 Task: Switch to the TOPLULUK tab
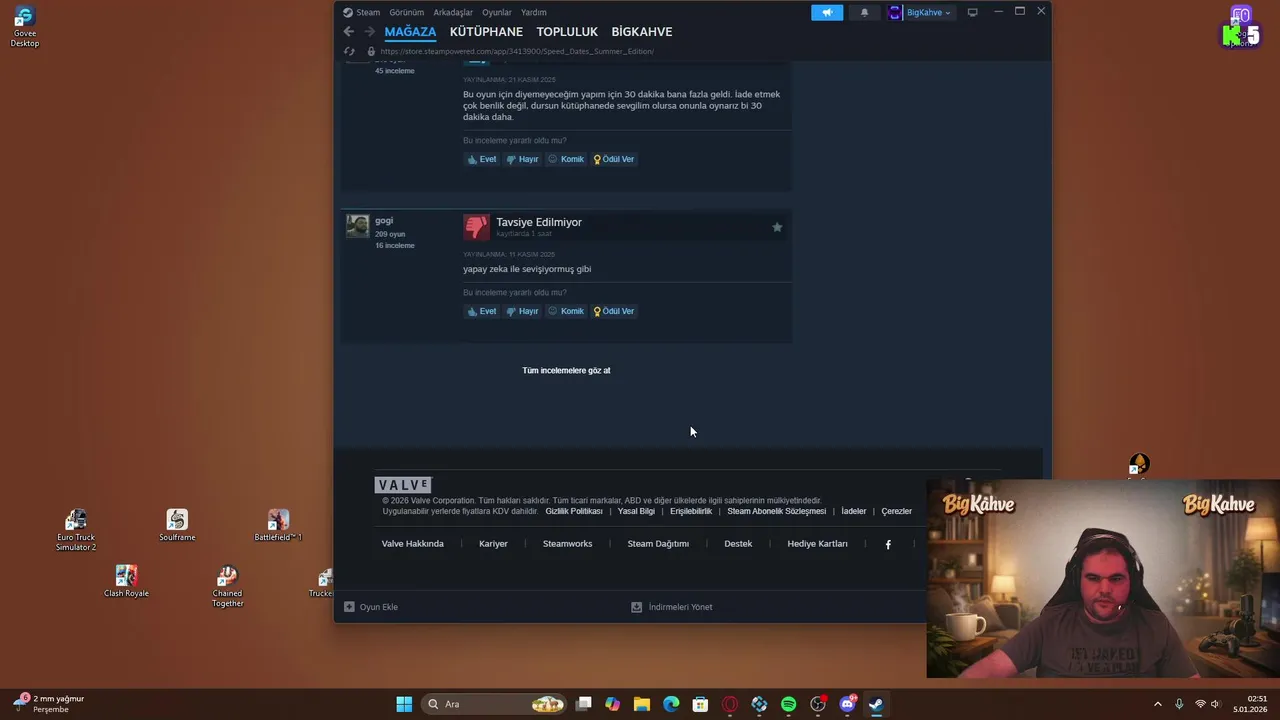coord(567,32)
